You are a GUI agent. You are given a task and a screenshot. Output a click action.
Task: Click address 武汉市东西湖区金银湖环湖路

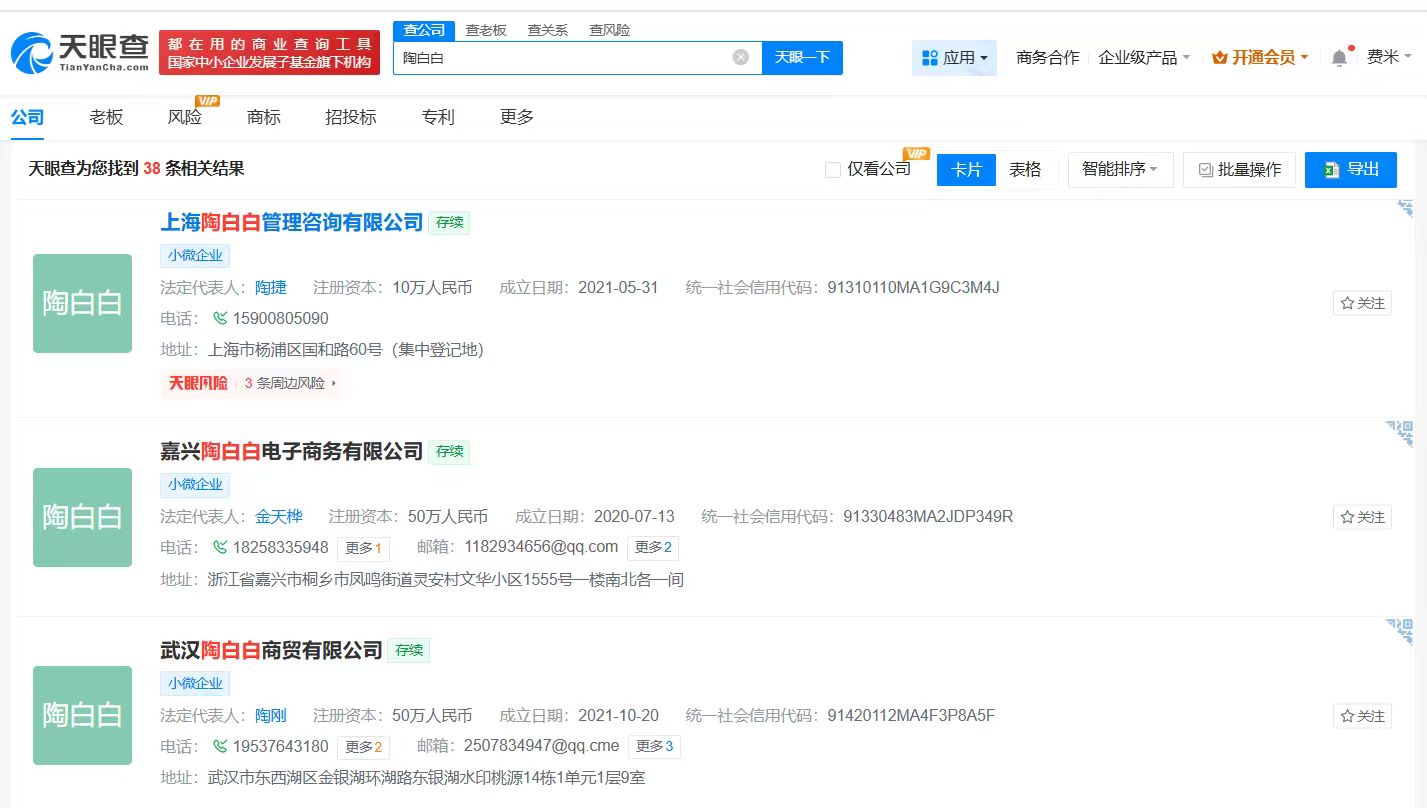(427, 777)
